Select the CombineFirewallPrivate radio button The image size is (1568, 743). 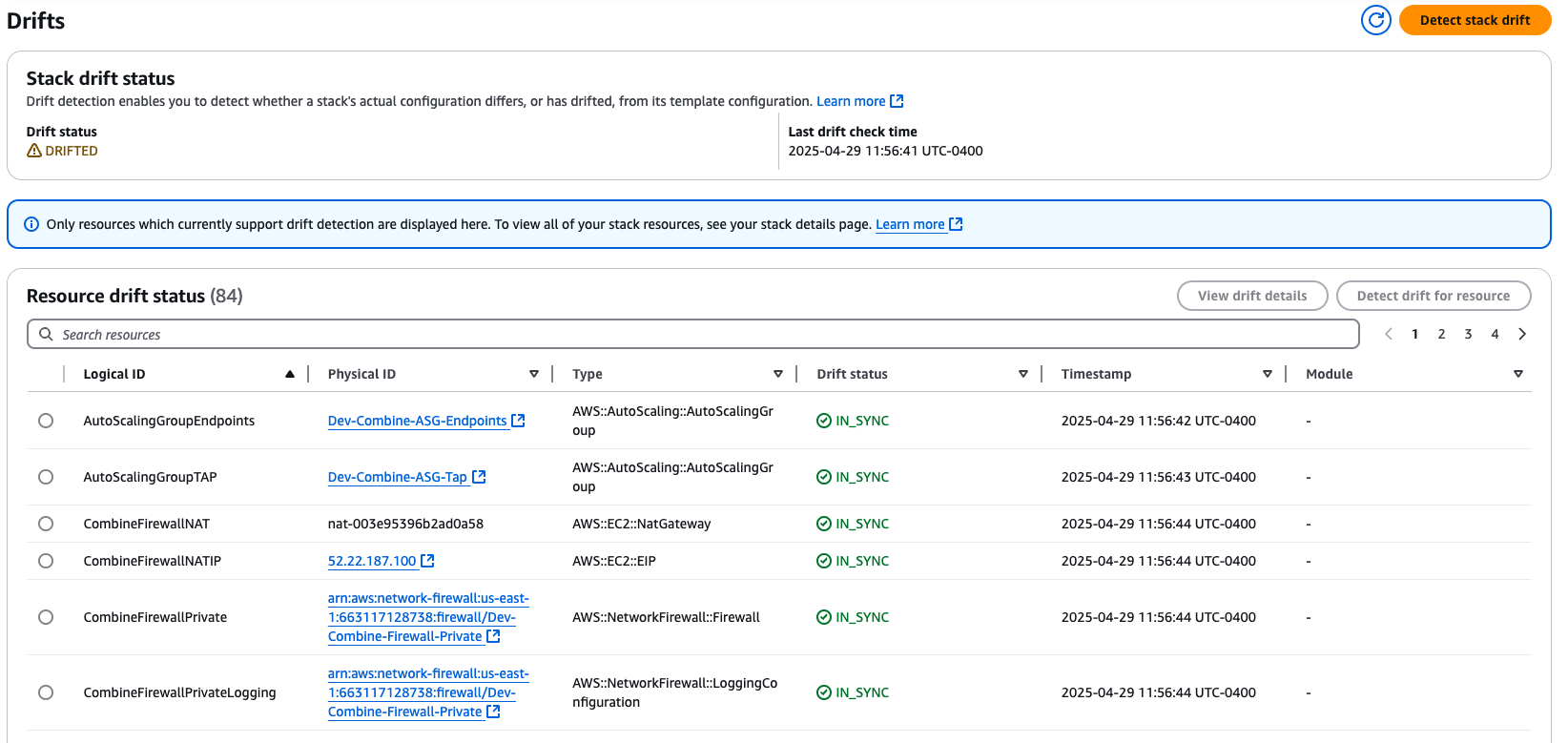click(46, 617)
